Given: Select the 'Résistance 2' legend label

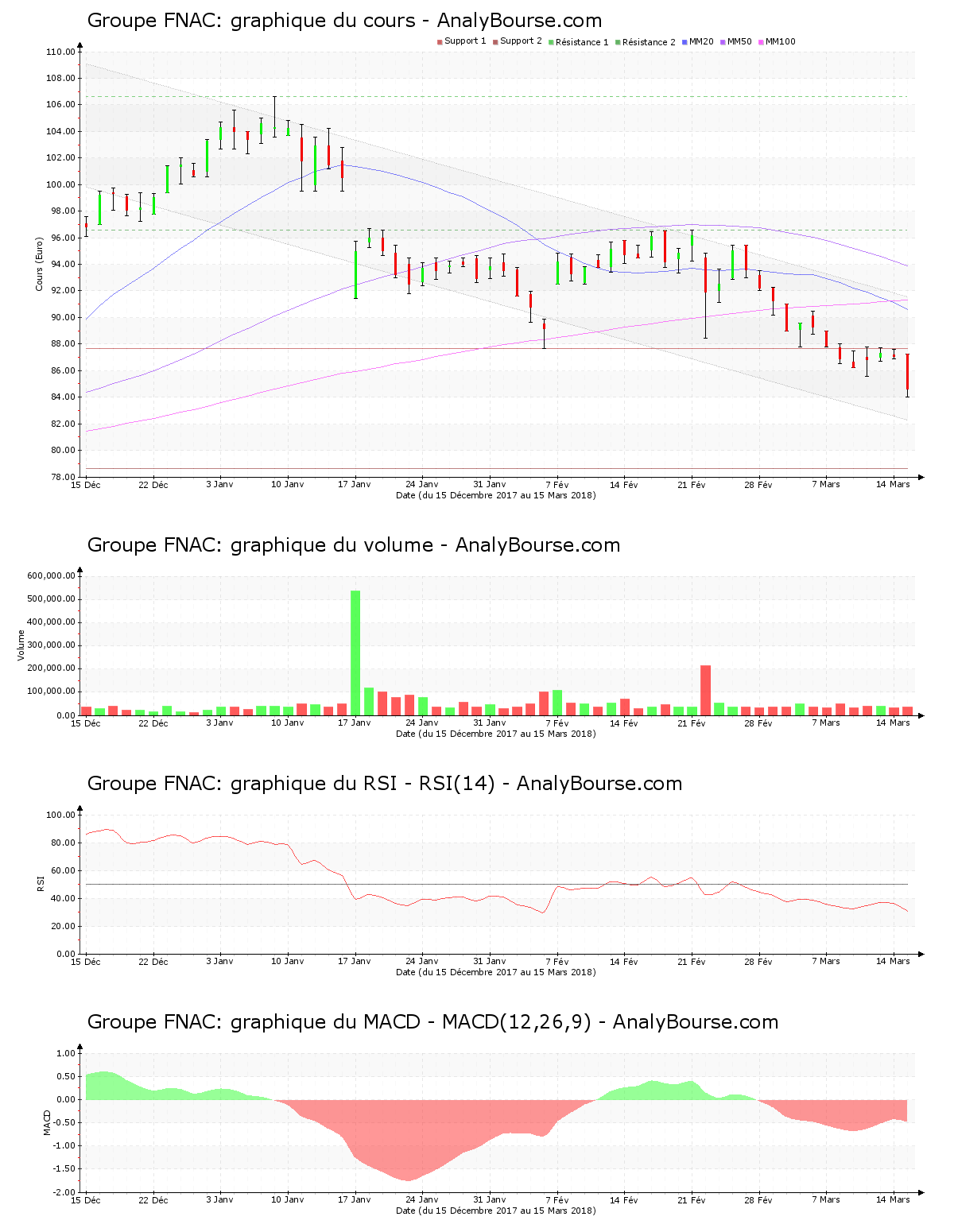Looking at the screenshot, I should point(649,42).
